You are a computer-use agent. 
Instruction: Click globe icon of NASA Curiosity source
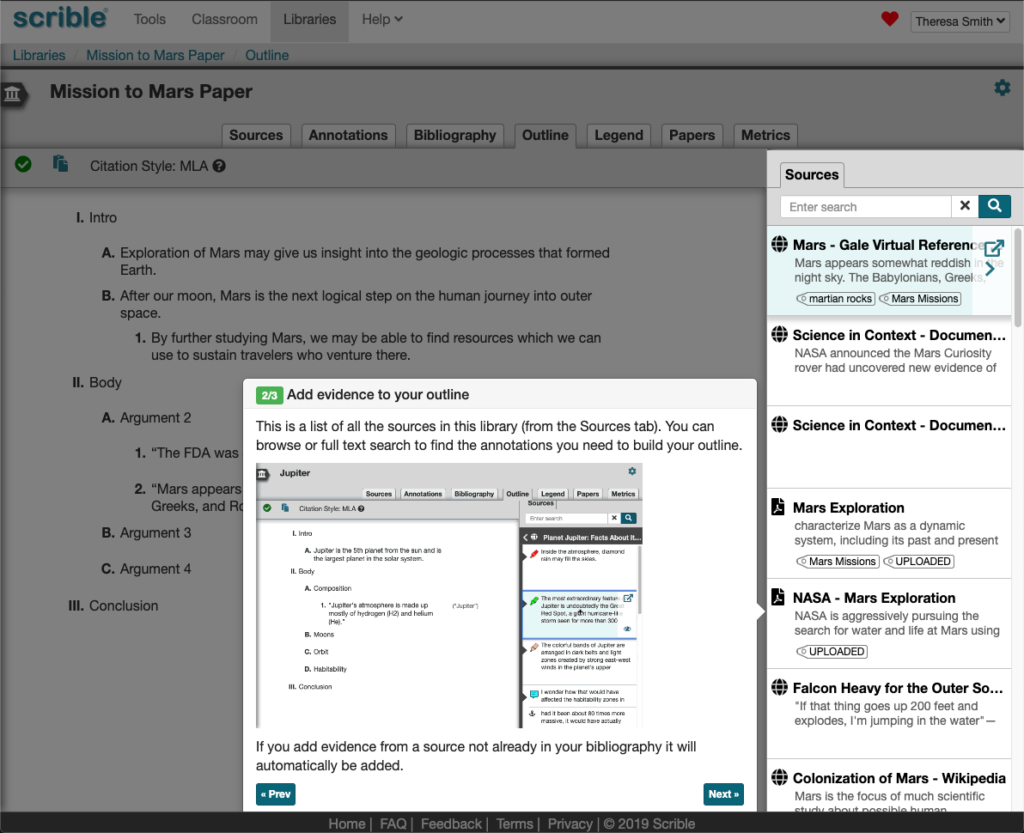(779, 334)
